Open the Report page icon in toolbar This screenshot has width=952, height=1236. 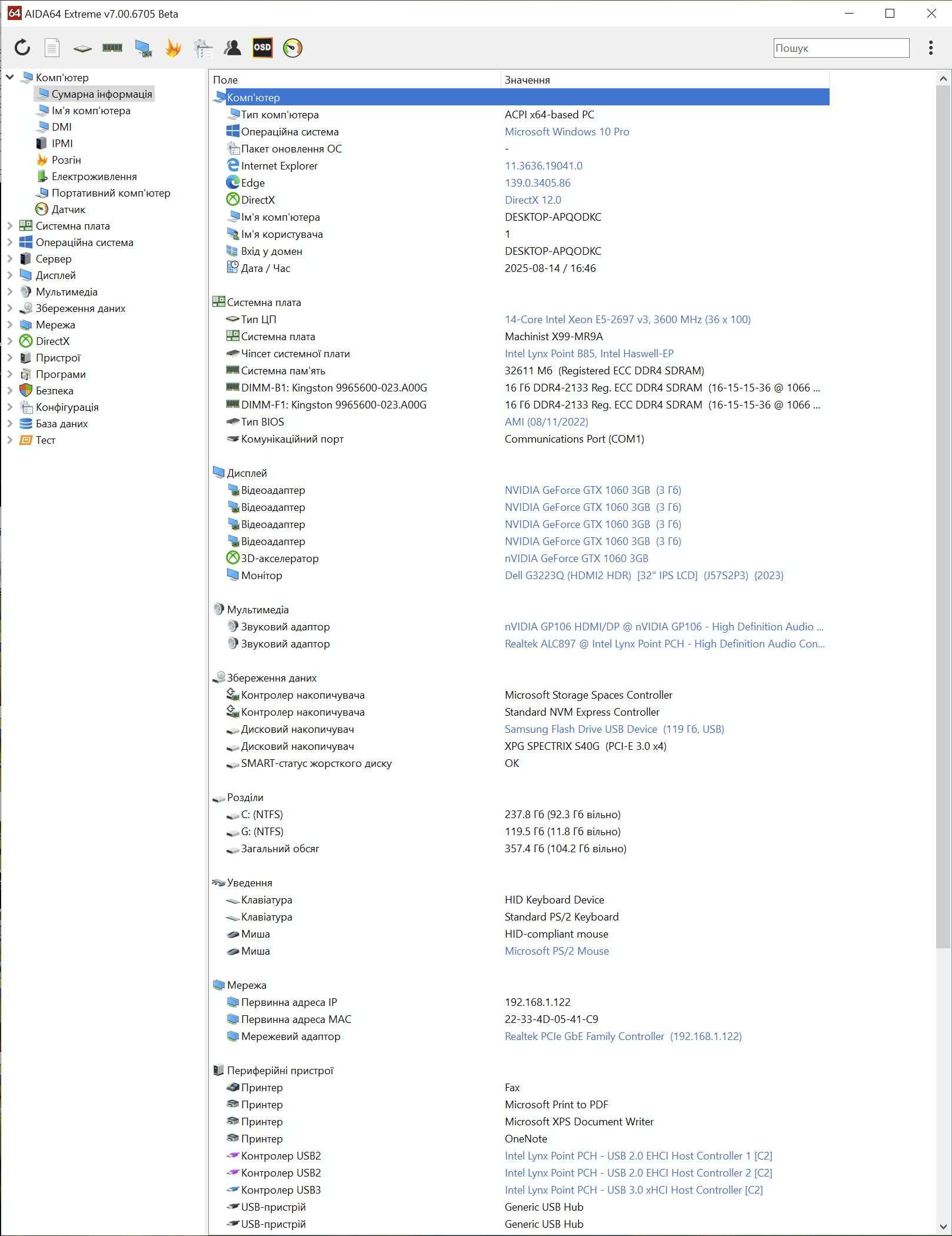point(52,48)
